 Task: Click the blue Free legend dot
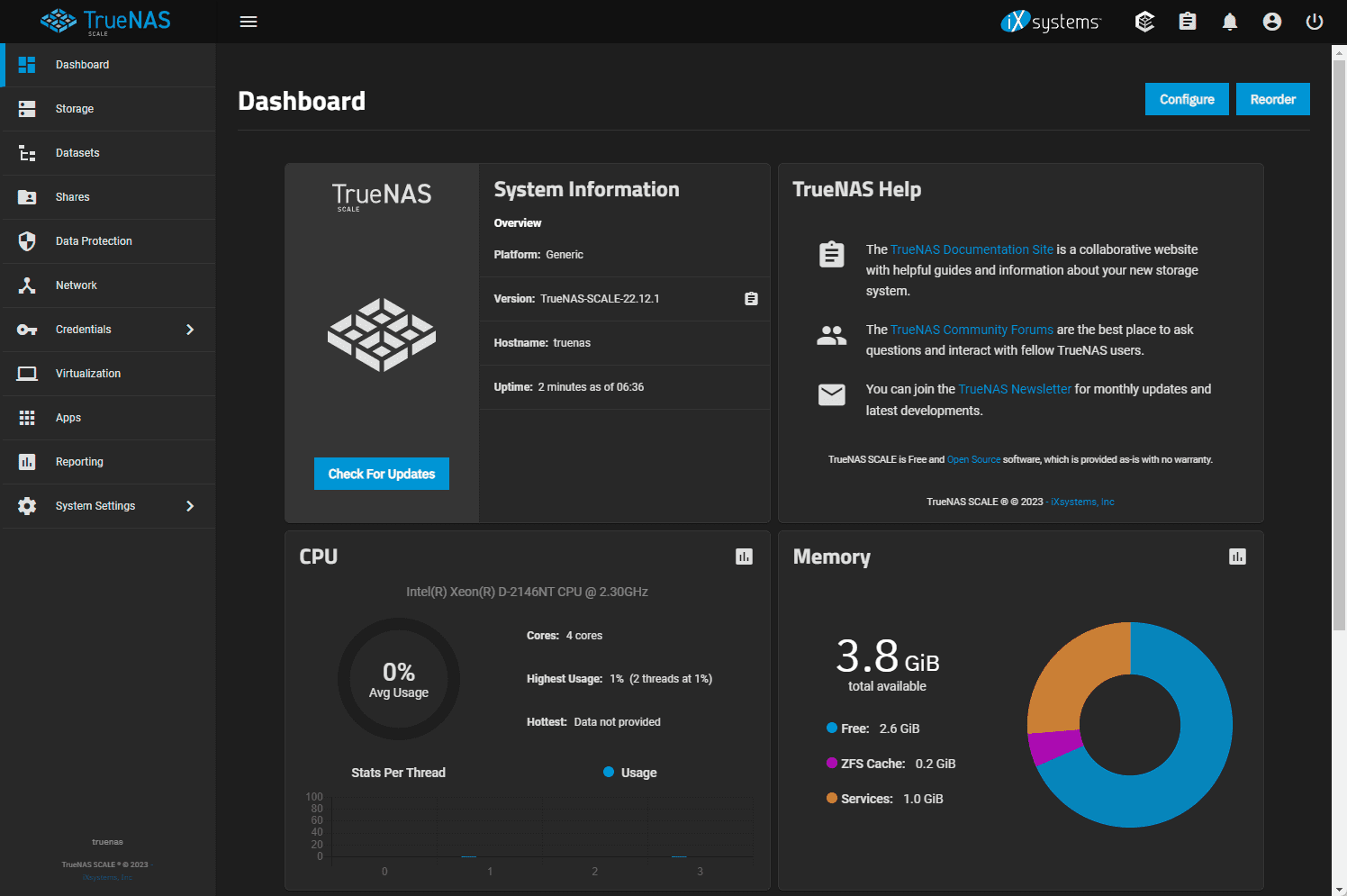click(832, 728)
